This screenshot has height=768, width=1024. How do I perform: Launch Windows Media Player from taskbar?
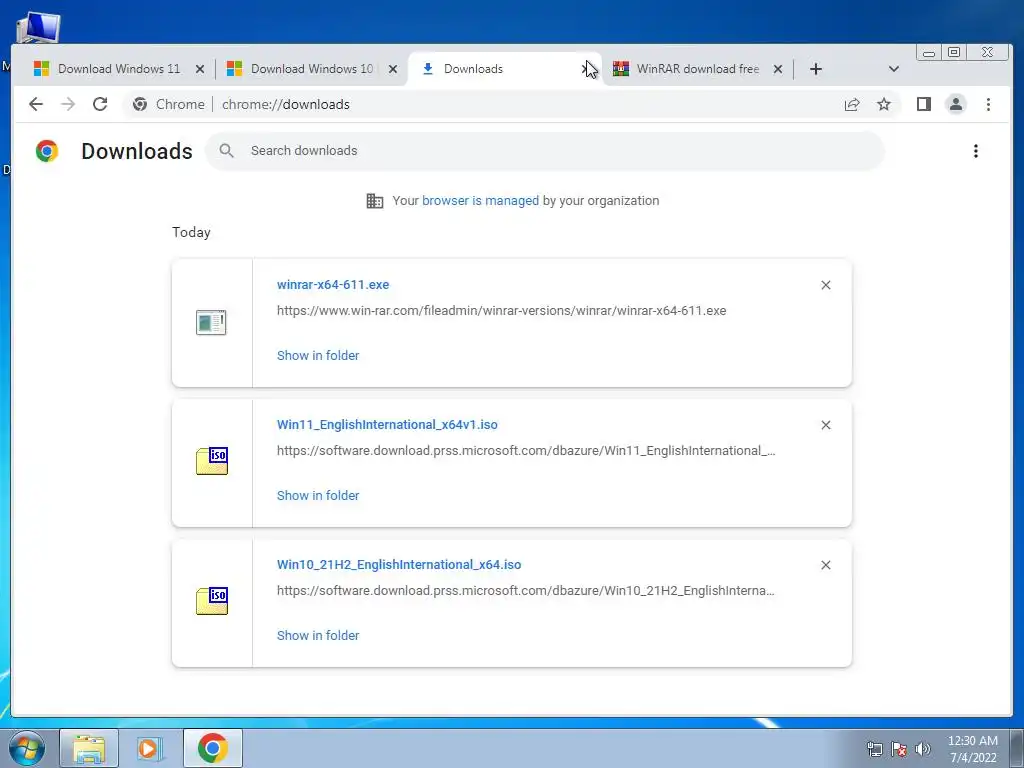149,748
